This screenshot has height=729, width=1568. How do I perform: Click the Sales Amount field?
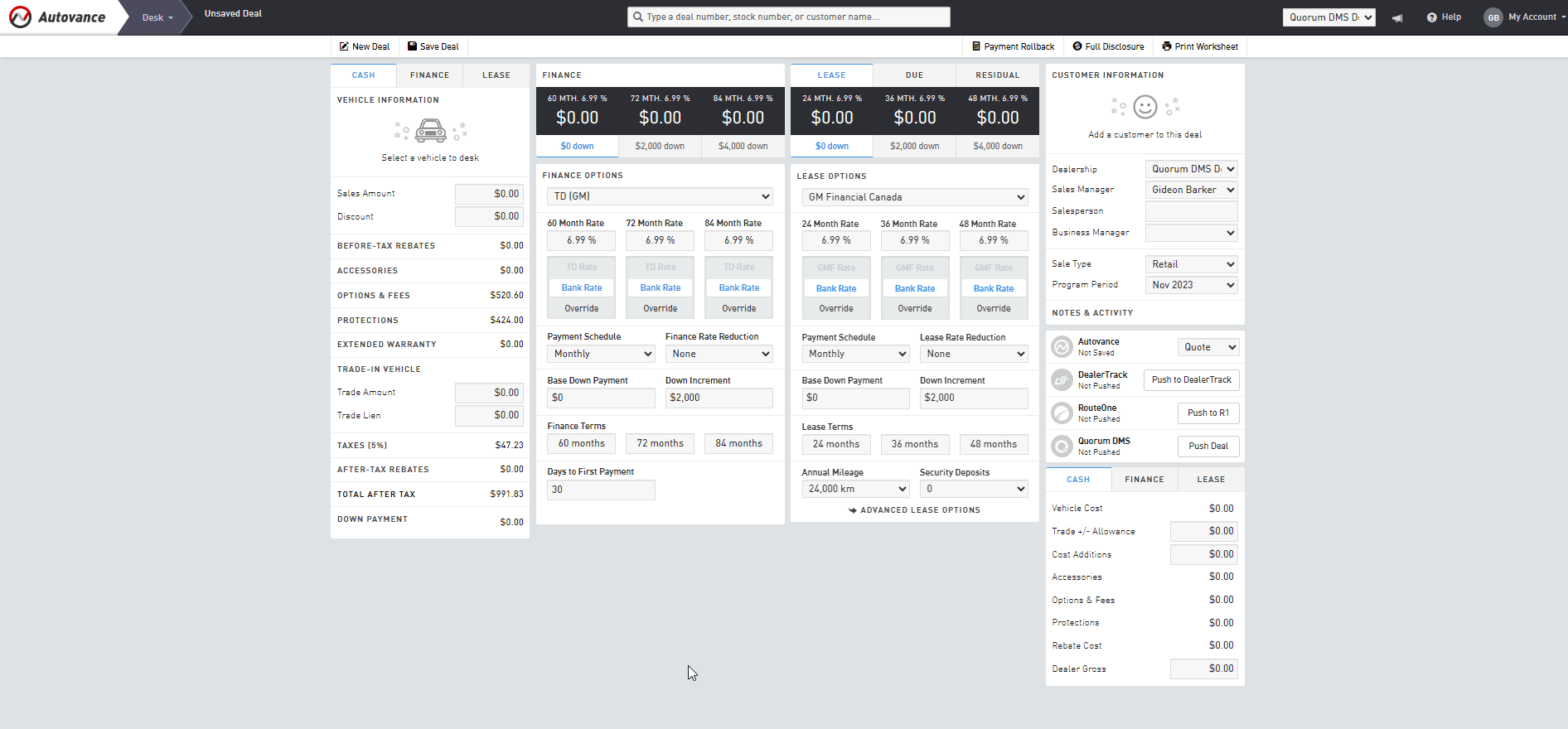[x=489, y=194]
